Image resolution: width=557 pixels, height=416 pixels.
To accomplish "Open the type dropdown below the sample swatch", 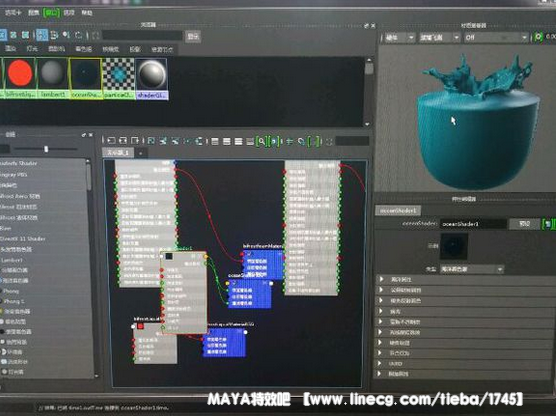I will (x=472, y=269).
